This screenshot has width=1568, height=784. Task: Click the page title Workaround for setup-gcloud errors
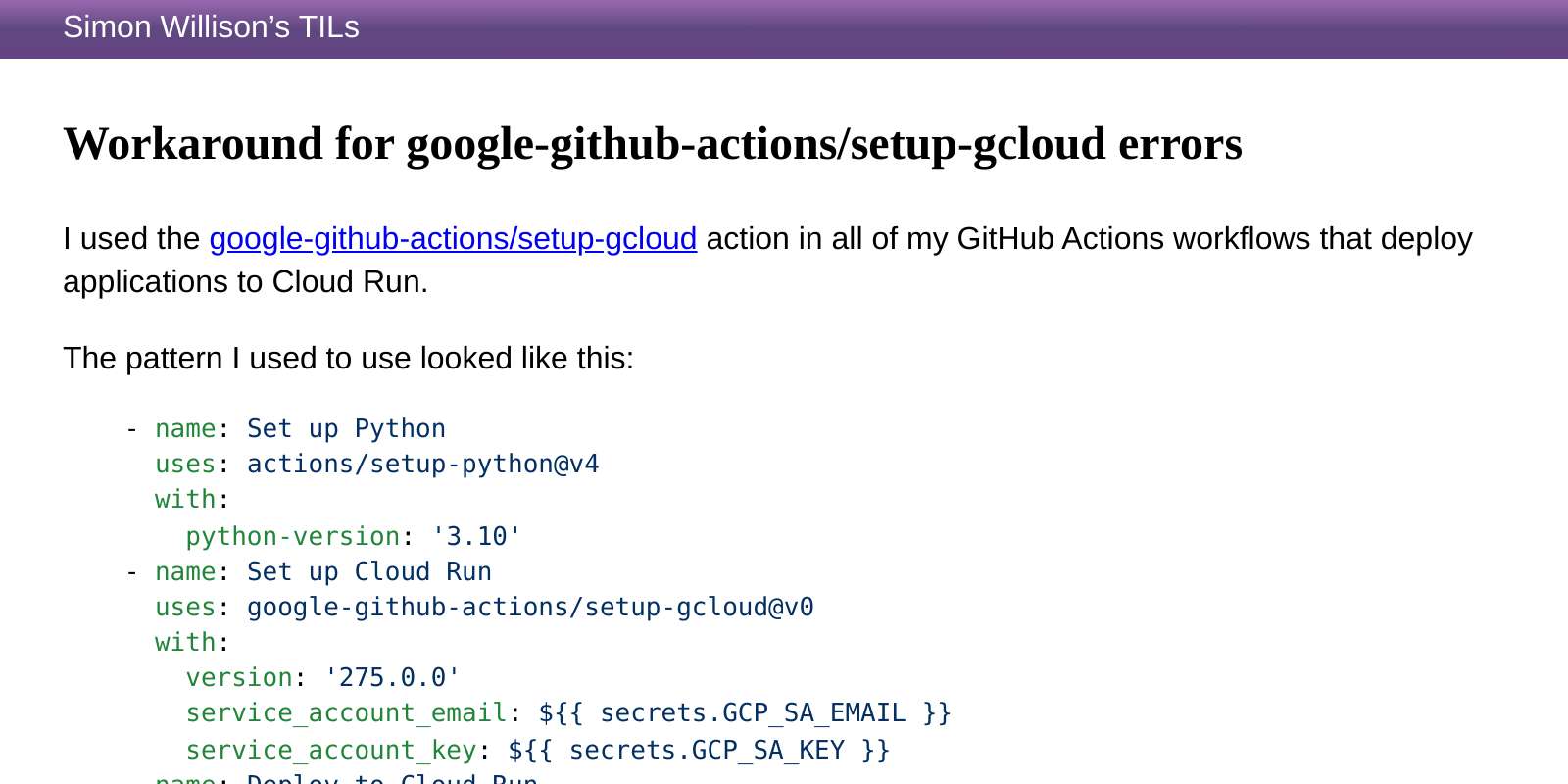pyautogui.click(x=652, y=145)
